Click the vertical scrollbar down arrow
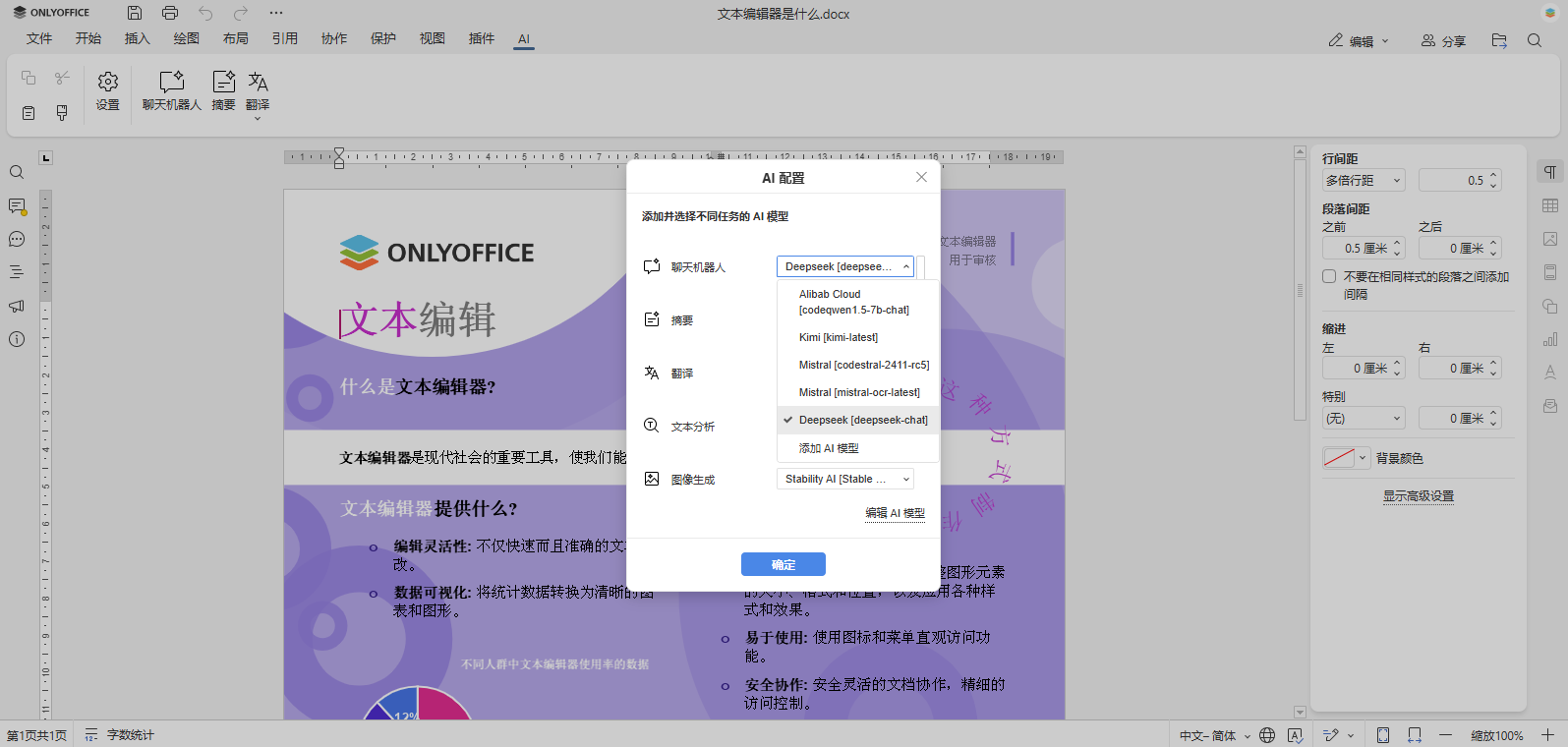The width and height of the screenshot is (1568, 747). (1300, 712)
